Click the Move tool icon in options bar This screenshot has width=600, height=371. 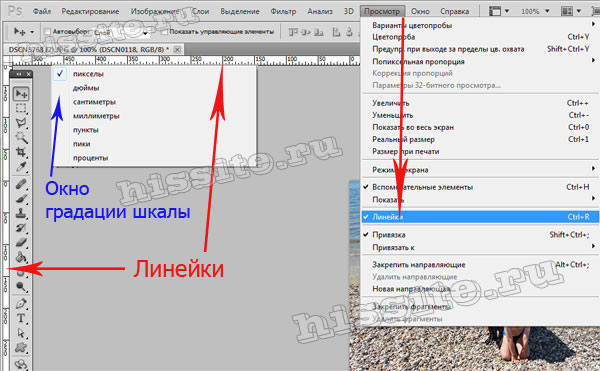tap(20, 31)
